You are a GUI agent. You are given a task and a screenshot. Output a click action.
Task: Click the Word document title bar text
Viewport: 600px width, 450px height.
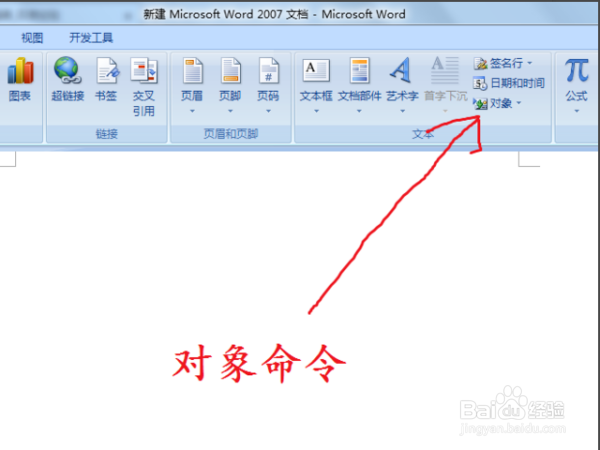(x=274, y=15)
